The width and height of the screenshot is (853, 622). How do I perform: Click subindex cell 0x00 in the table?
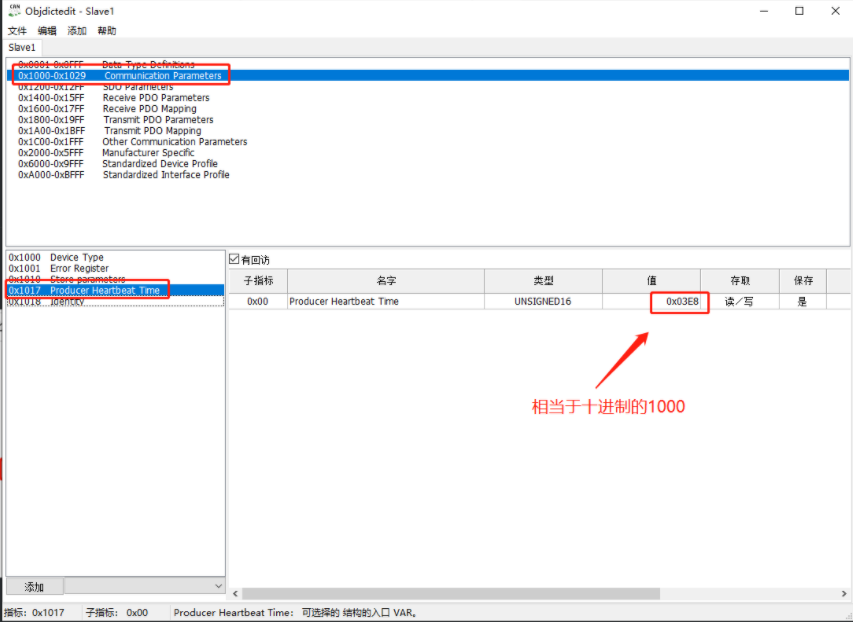pos(258,301)
